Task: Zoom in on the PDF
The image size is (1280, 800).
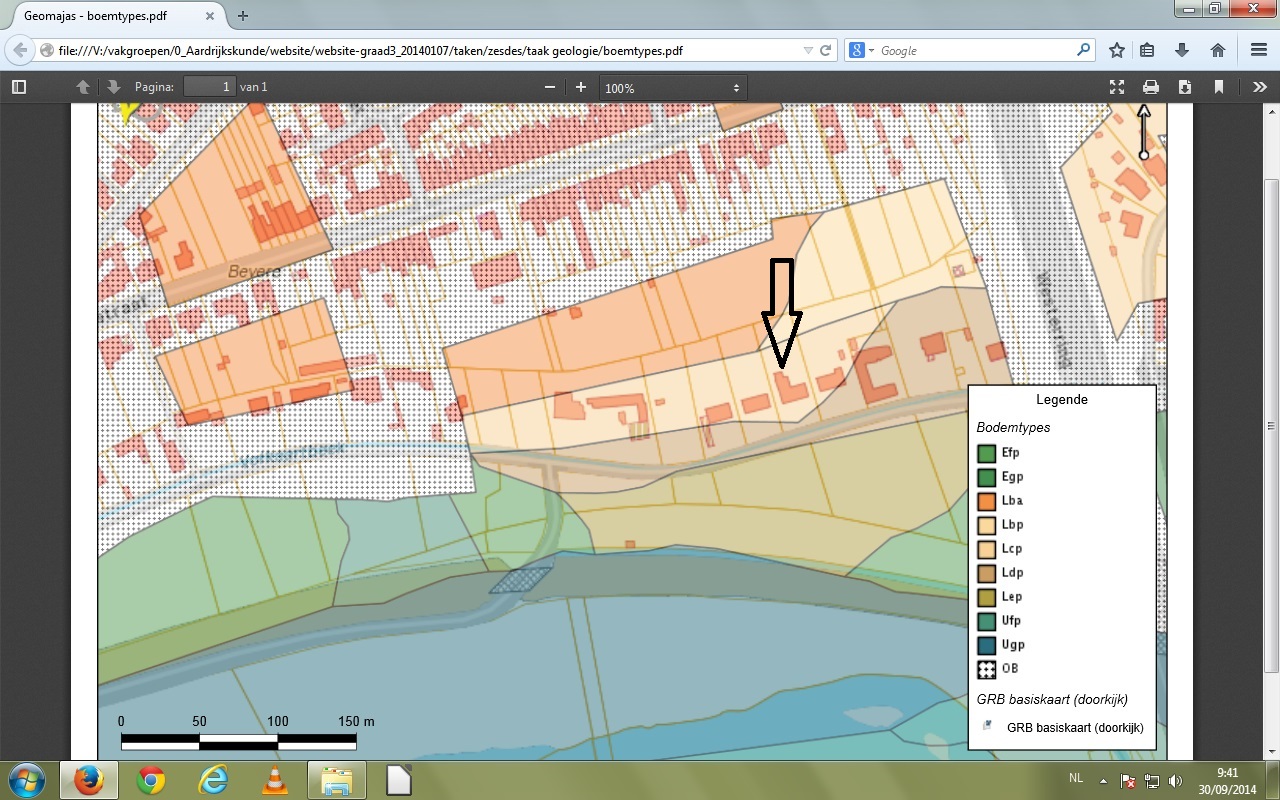Action: [x=581, y=88]
